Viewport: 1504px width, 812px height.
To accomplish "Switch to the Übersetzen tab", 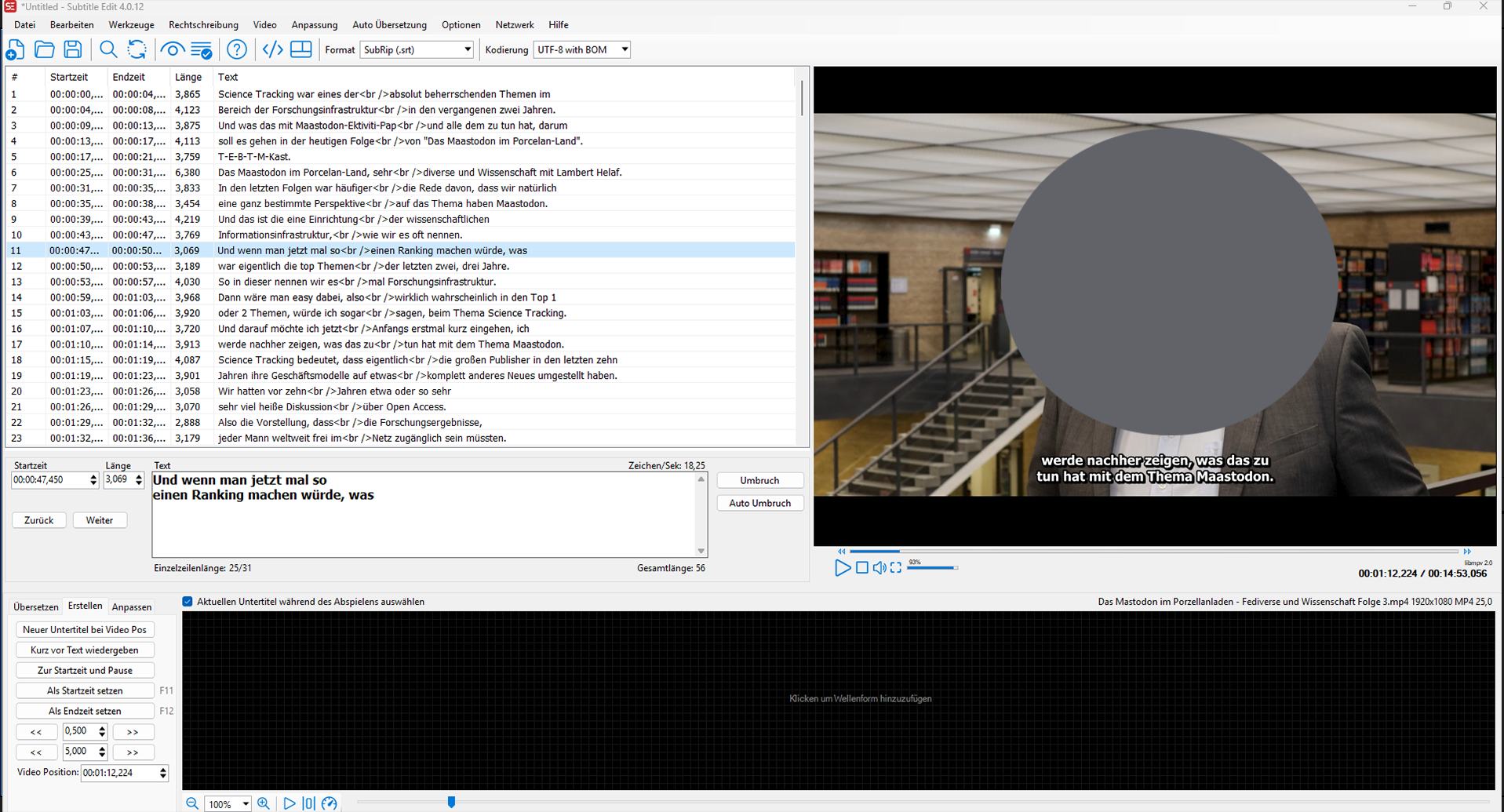I will click(36, 607).
